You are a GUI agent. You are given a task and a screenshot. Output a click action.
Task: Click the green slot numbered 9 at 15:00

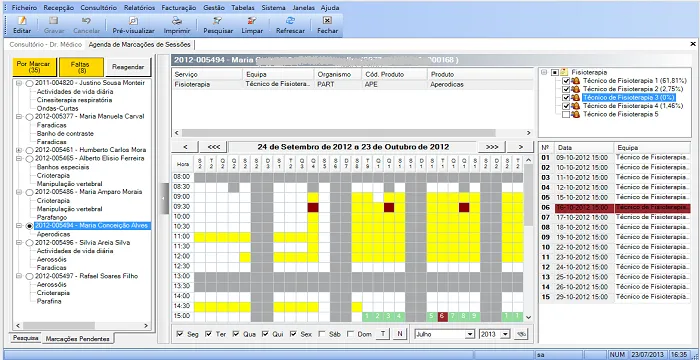pyautogui.click(x=475, y=316)
